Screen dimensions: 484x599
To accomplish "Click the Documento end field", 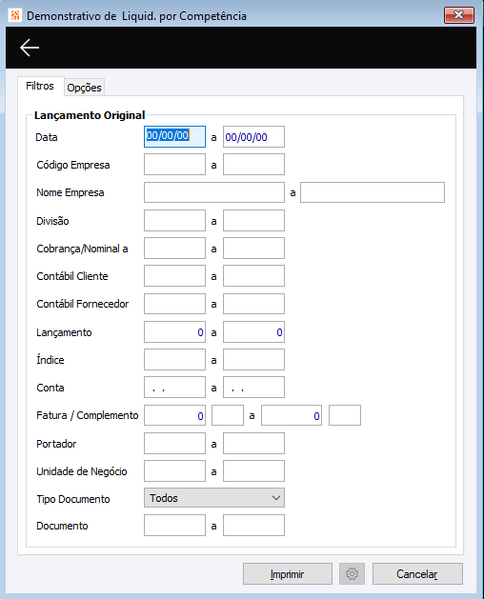I will (254, 525).
